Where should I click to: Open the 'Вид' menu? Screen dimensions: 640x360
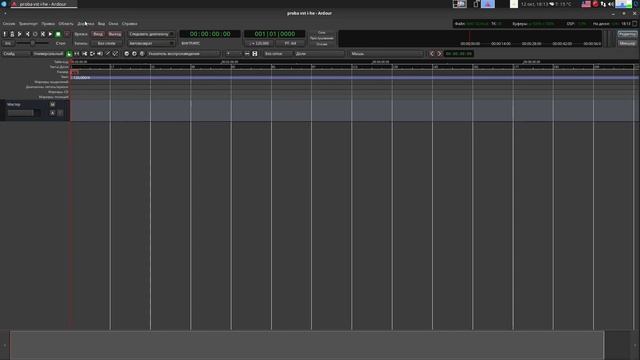click(x=101, y=24)
